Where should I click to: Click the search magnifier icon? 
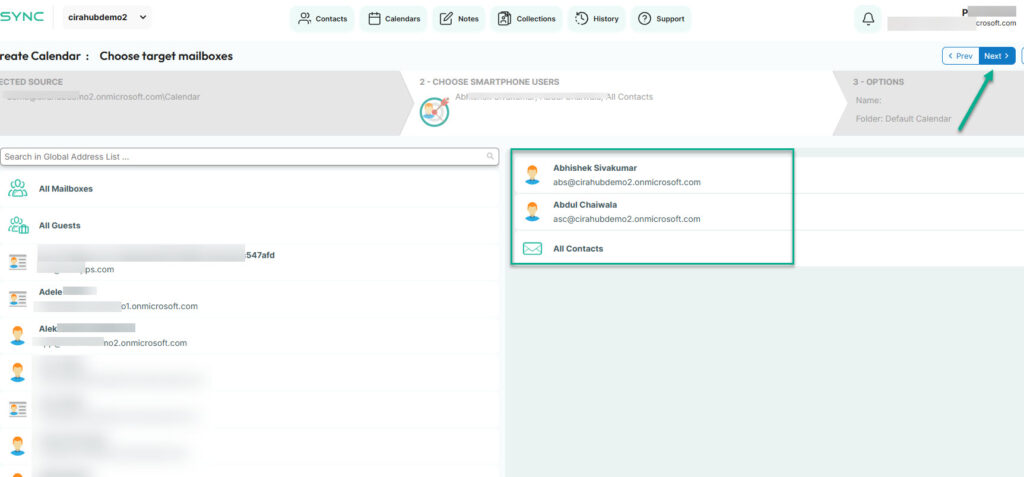pos(490,157)
